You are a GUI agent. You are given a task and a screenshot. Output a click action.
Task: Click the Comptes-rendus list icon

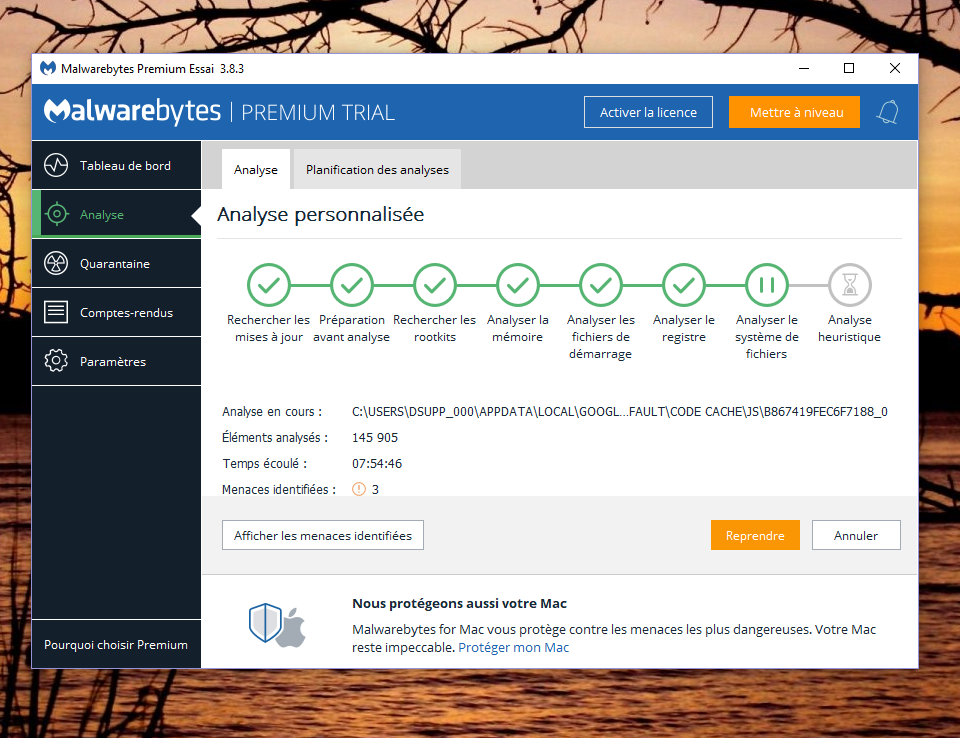tap(56, 312)
